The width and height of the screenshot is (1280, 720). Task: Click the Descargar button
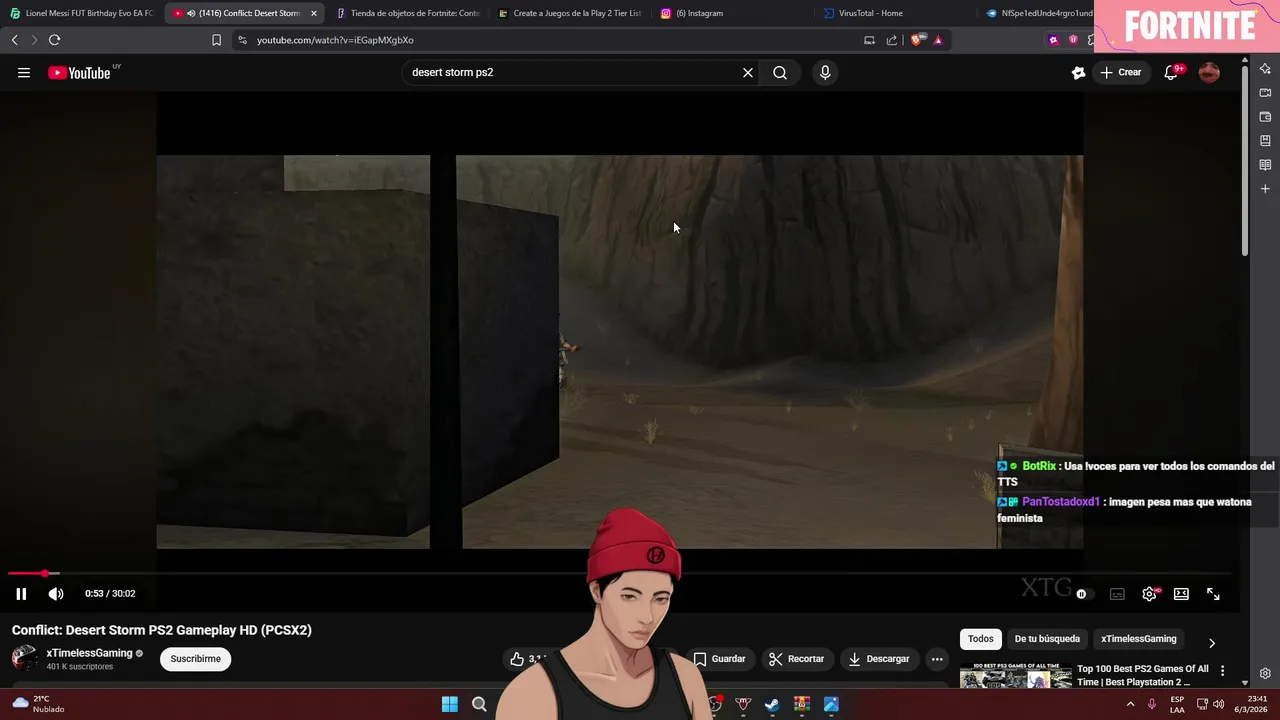879,659
